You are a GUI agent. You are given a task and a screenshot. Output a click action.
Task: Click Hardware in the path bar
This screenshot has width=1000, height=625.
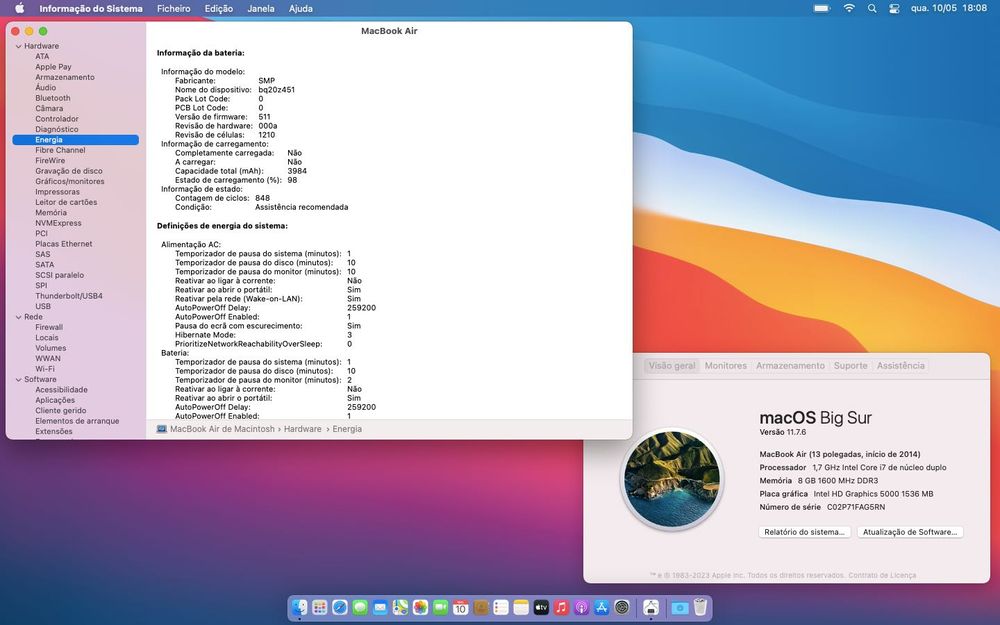coord(302,429)
